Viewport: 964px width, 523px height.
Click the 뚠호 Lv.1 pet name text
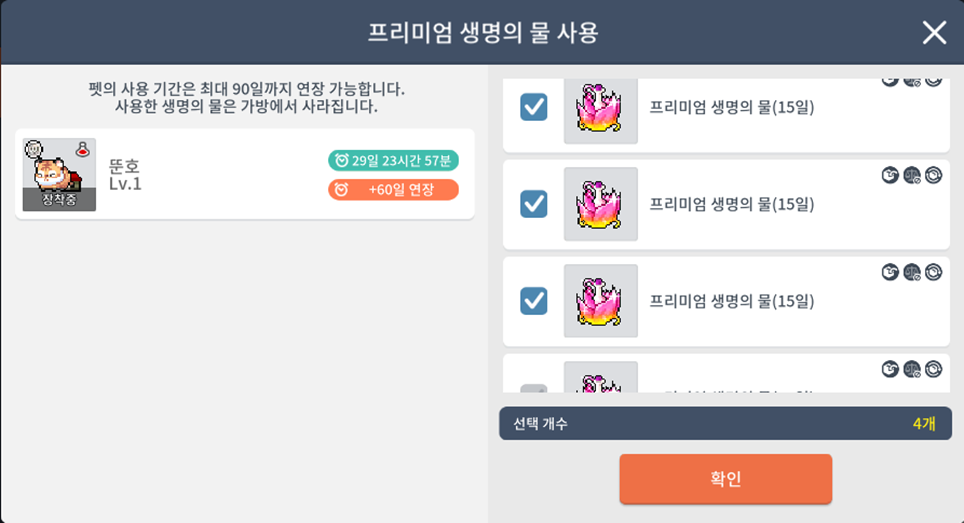pyautogui.click(x=125, y=175)
